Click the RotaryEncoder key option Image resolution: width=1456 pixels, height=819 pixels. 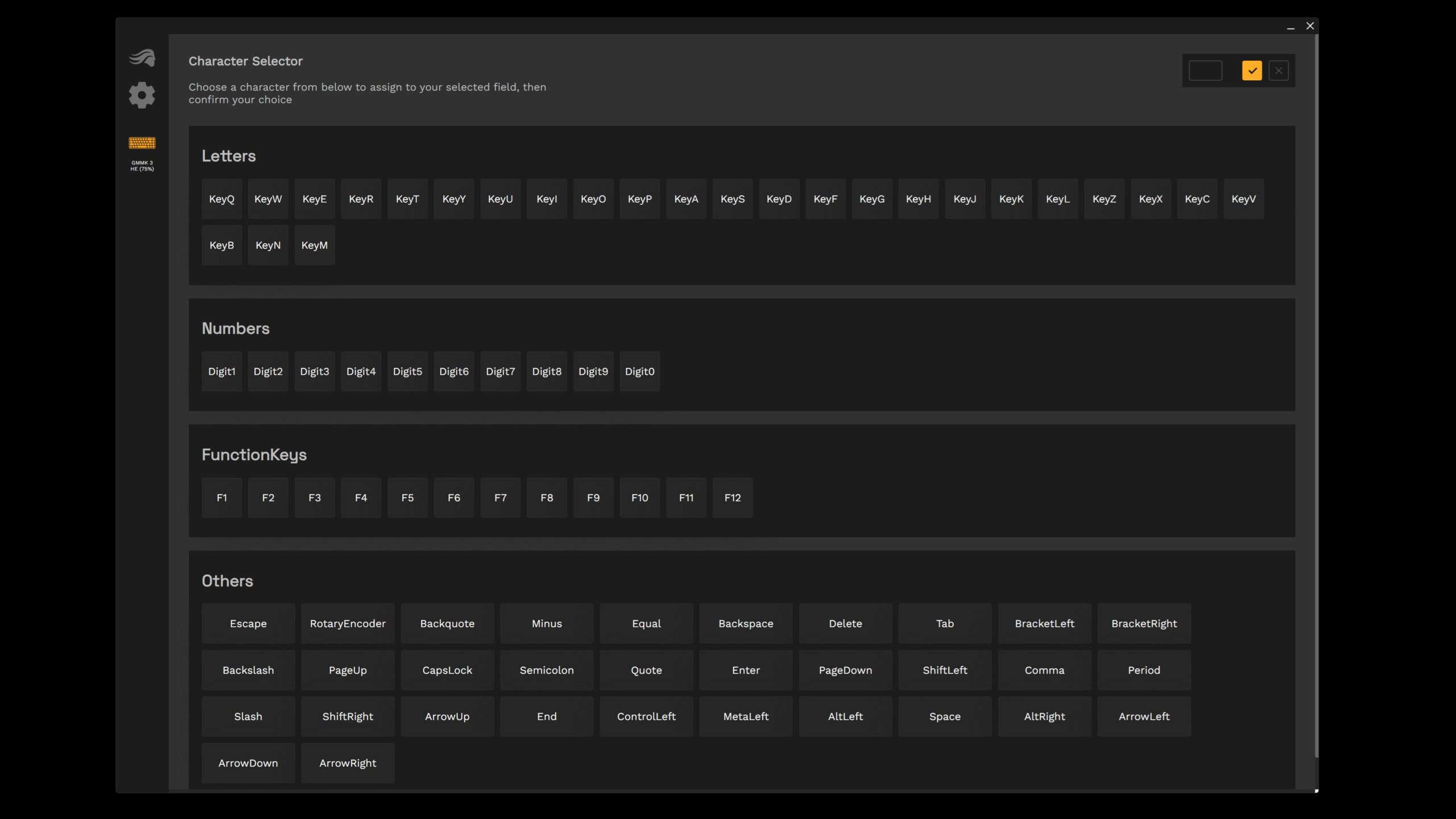(x=347, y=623)
